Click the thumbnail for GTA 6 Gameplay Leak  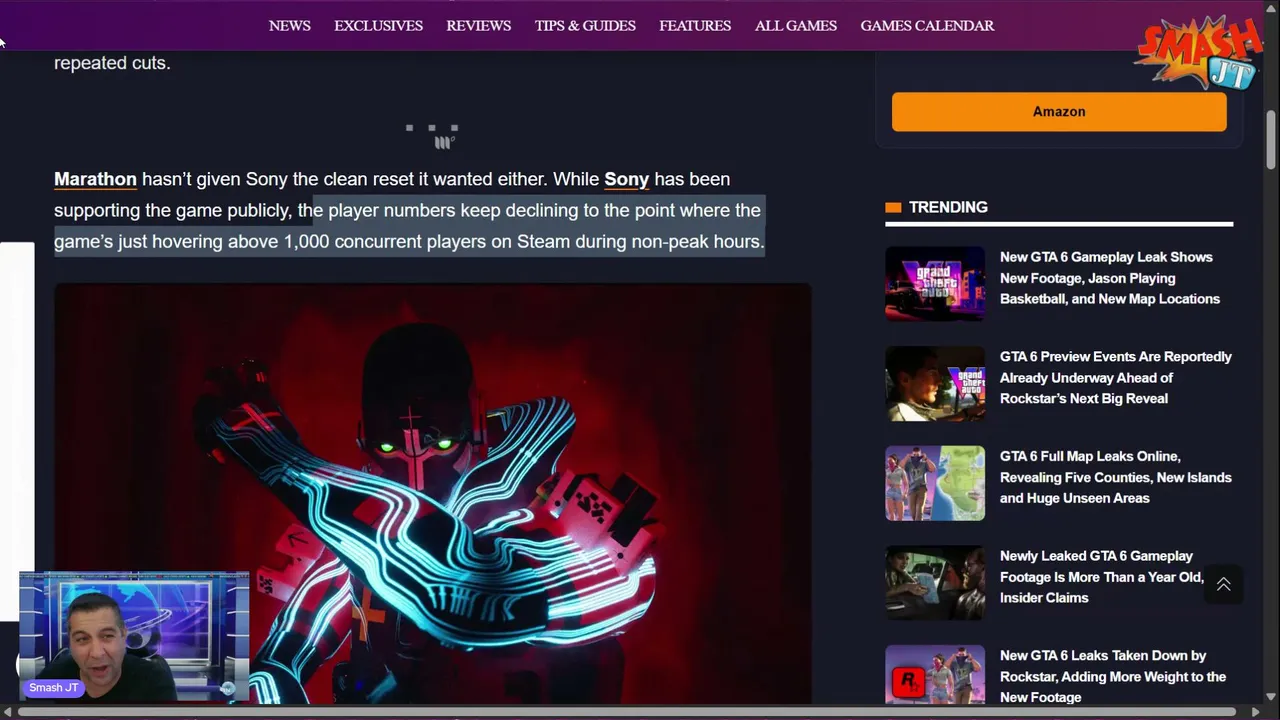(x=935, y=283)
